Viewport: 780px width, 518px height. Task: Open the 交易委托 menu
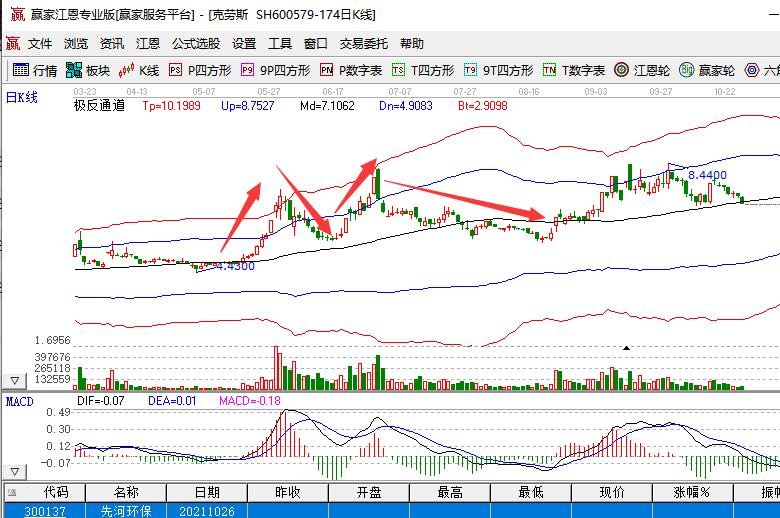click(364, 44)
